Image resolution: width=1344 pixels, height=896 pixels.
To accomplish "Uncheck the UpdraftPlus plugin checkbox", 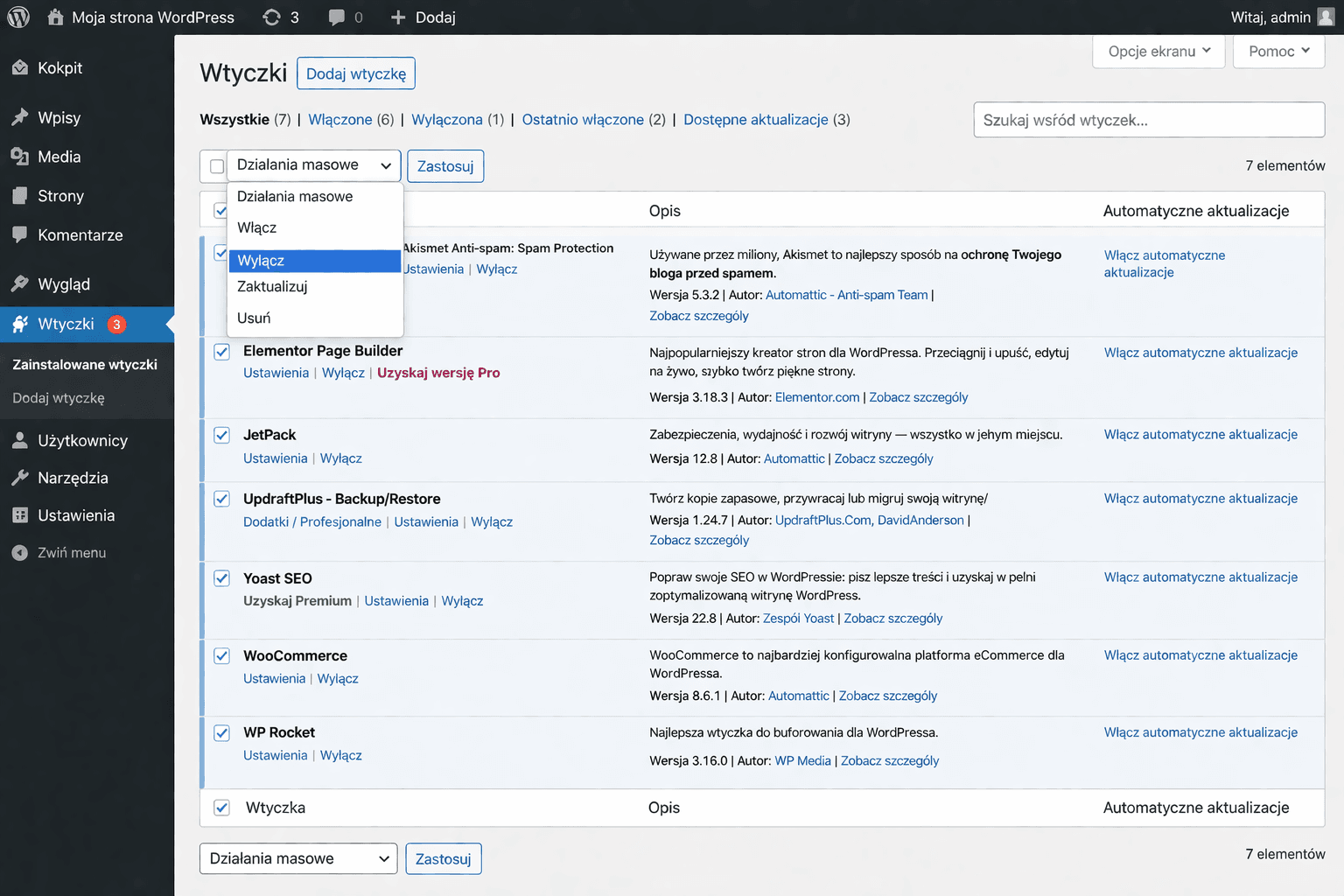I will click(222, 499).
